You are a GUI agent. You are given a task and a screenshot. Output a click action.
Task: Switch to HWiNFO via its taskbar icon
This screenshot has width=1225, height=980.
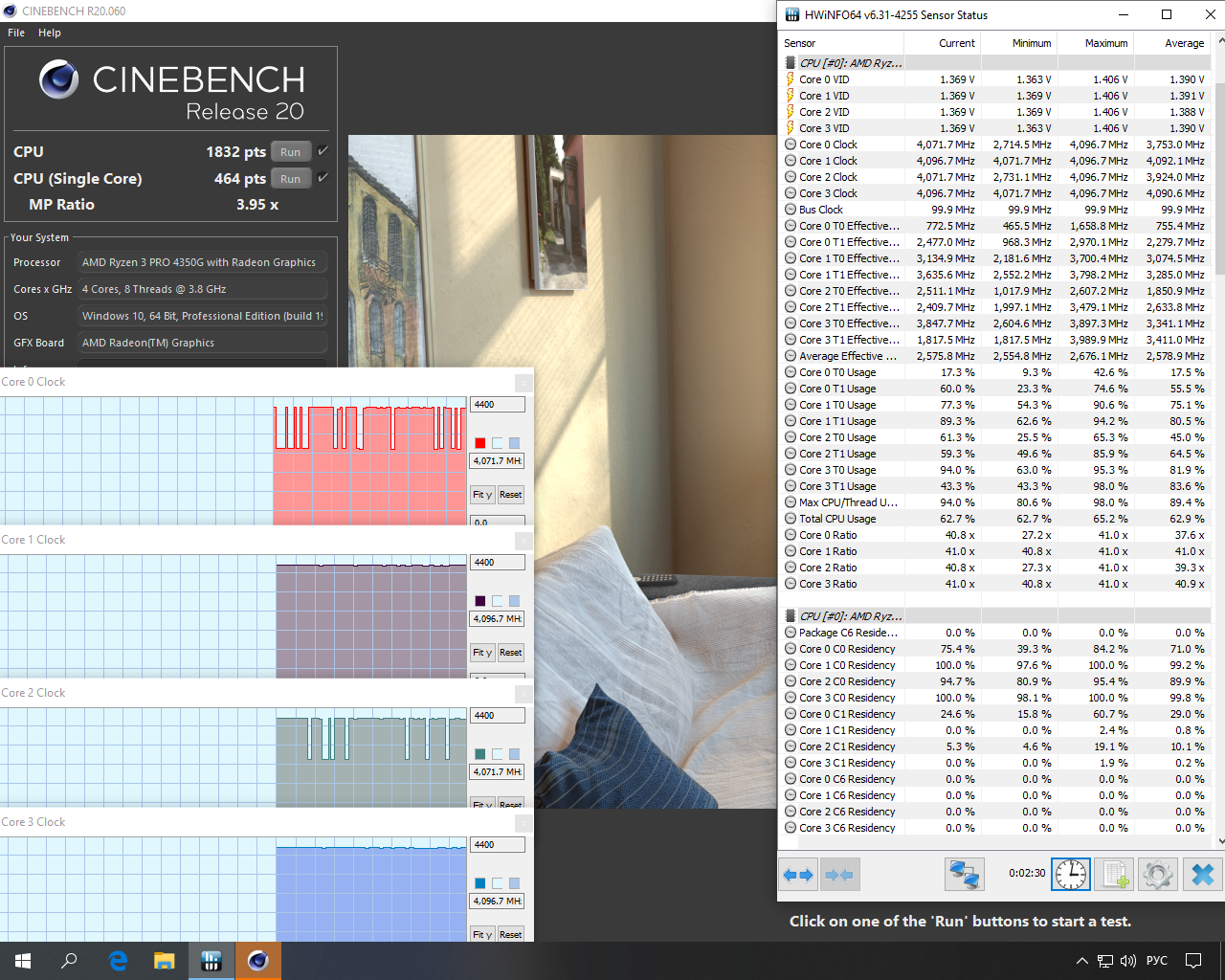pyautogui.click(x=212, y=961)
